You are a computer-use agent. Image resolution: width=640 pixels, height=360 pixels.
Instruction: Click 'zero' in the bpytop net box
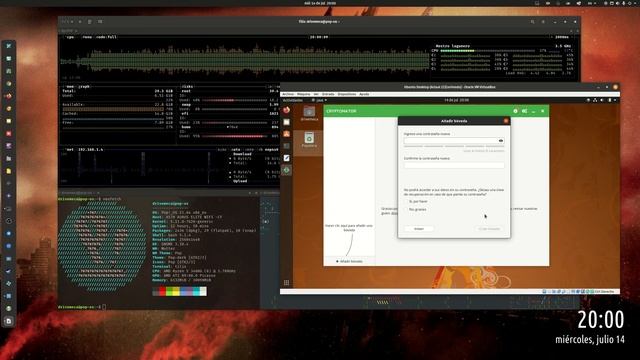(249, 149)
